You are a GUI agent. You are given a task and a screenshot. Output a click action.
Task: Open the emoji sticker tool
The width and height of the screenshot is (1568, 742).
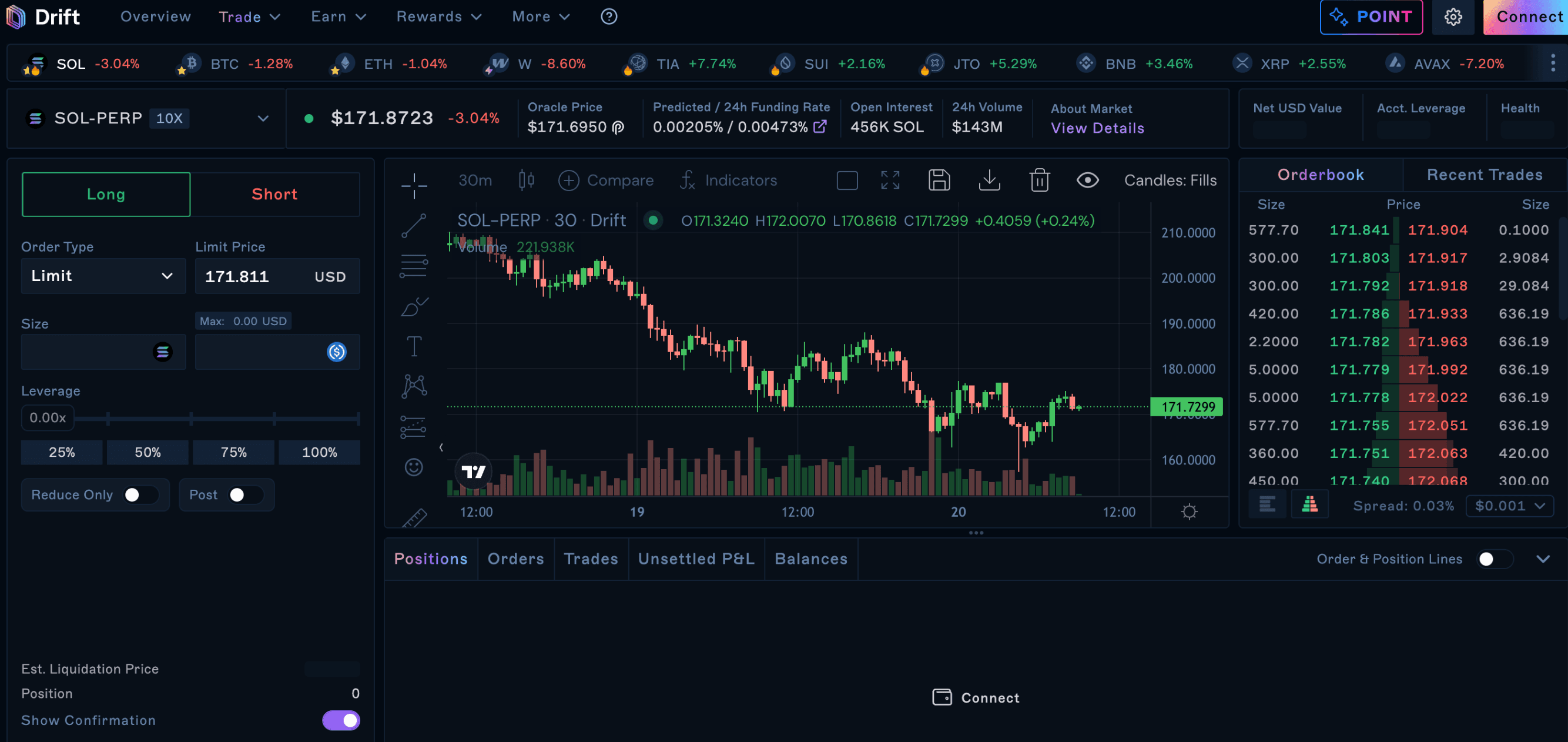pyautogui.click(x=414, y=467)
